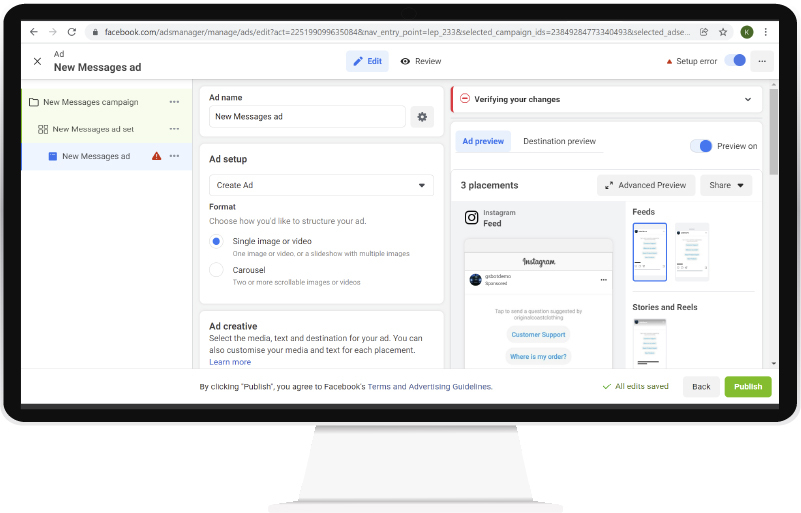Click the blue ad icon in the tree

click(53, 156)
